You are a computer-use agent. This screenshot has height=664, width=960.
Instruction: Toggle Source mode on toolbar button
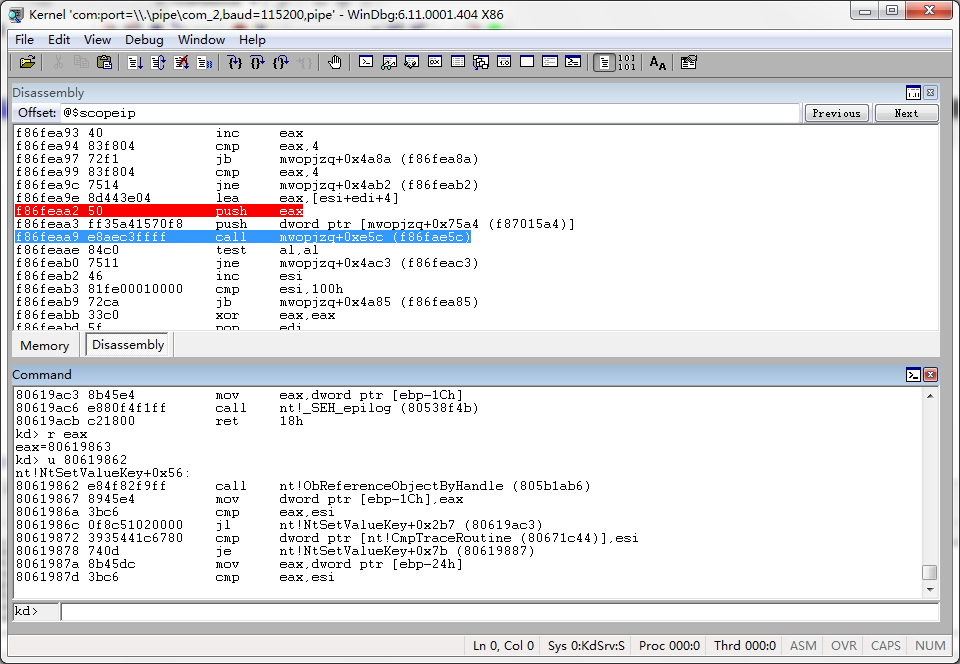click(604, 62)
